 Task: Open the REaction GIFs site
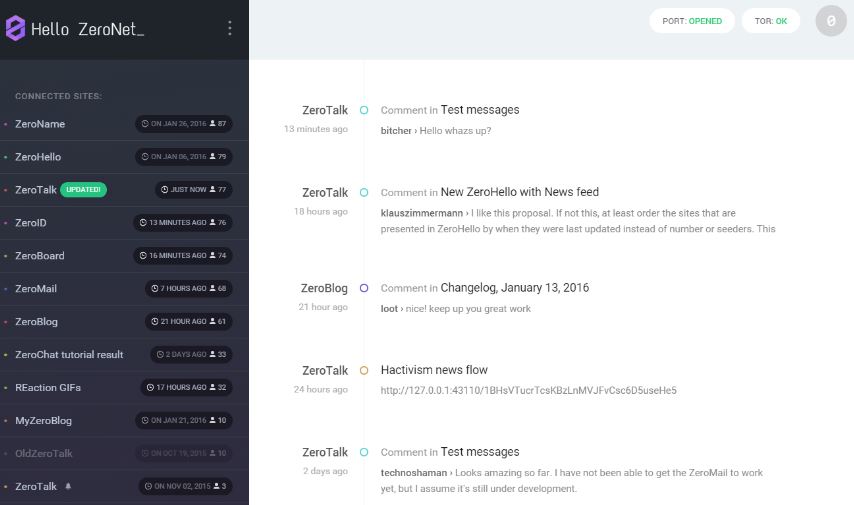(47, 387)
